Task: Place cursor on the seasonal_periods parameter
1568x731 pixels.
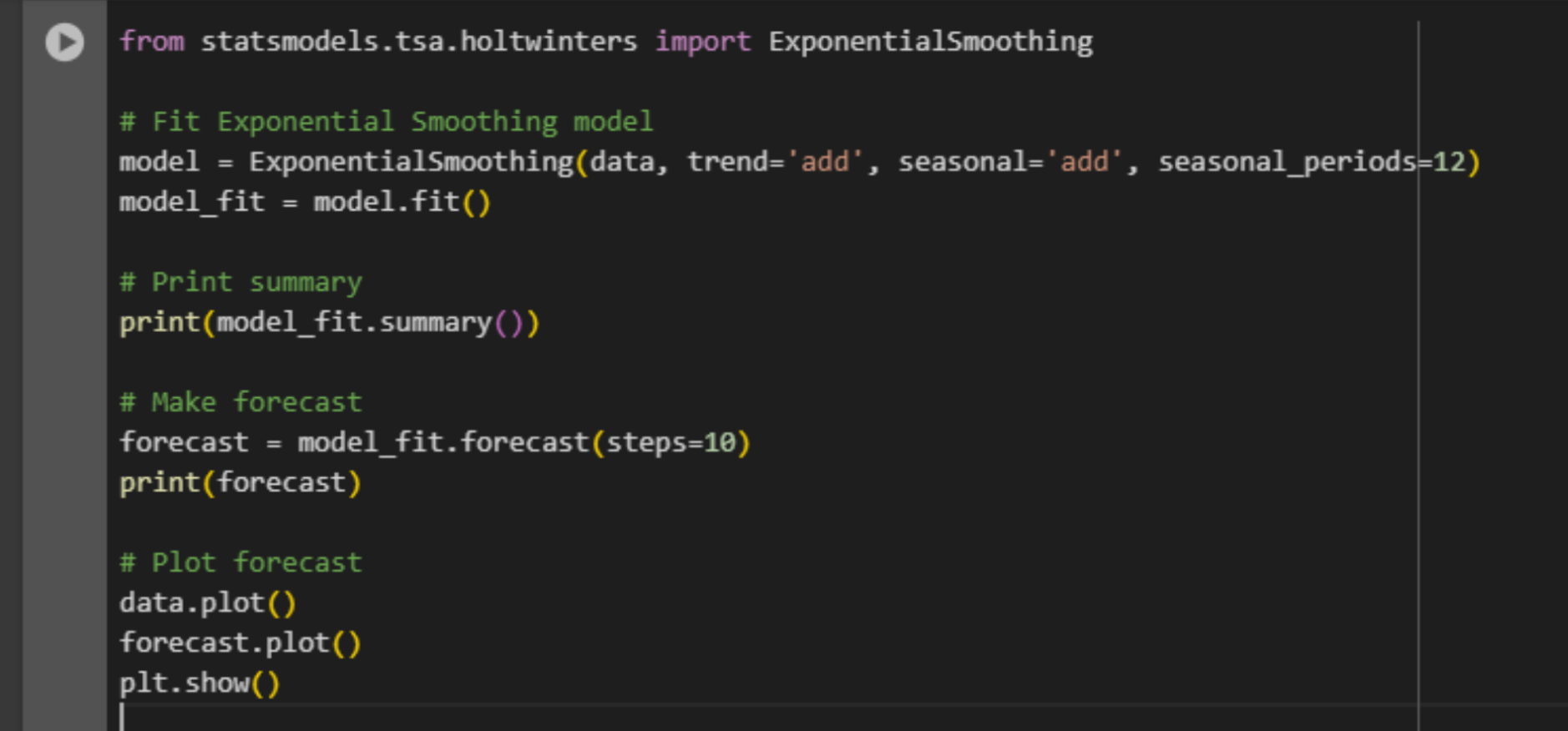Action: click(1286, 162)
